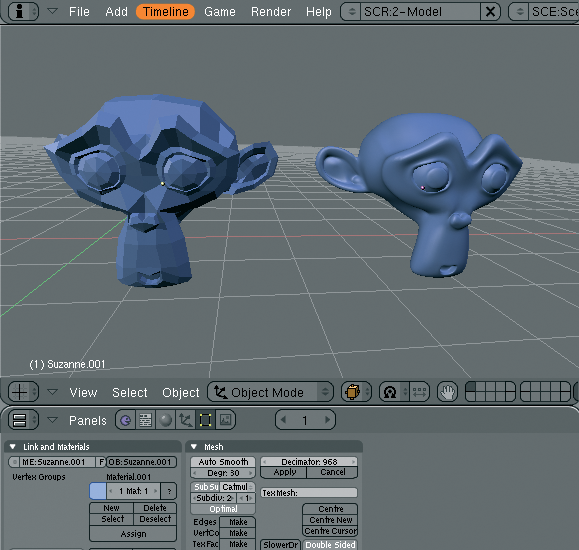Open the Object menu in the 3D header
Image resolution: width=579 pixels, height=550 pixels.
(x=181, y=392)
